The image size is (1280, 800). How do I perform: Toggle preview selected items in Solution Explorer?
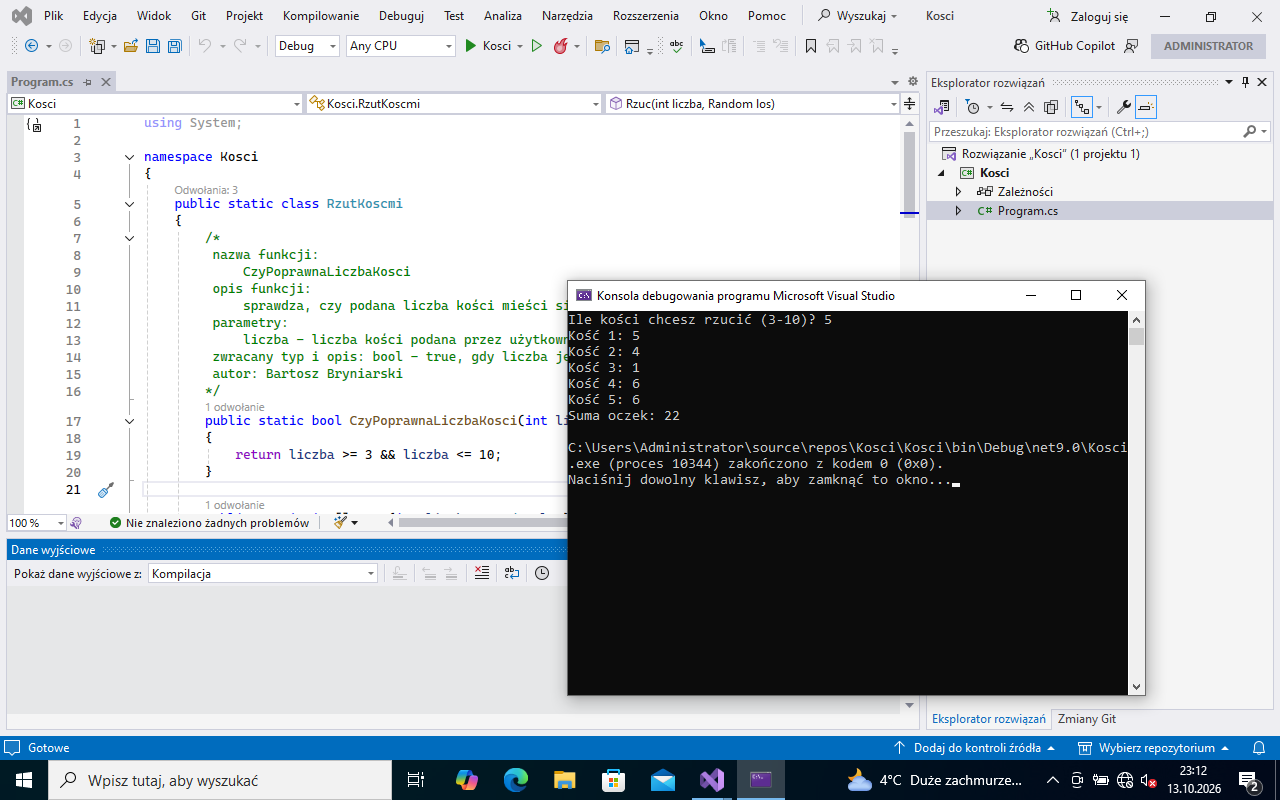pyautogui.click(x=1146, y=107)
